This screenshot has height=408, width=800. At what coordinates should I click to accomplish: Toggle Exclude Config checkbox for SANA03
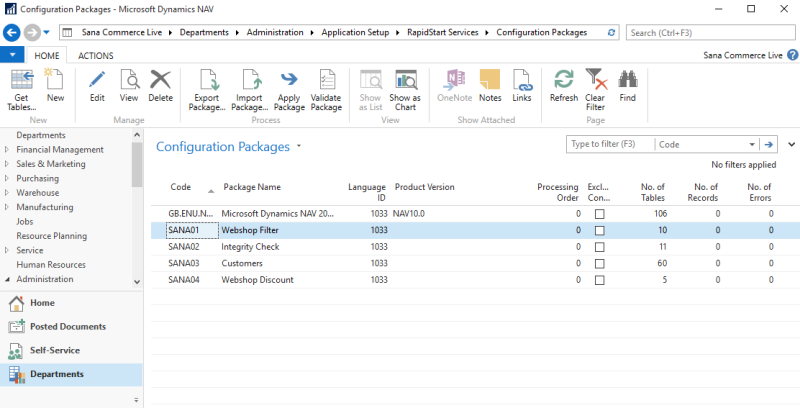click(599, 264)
